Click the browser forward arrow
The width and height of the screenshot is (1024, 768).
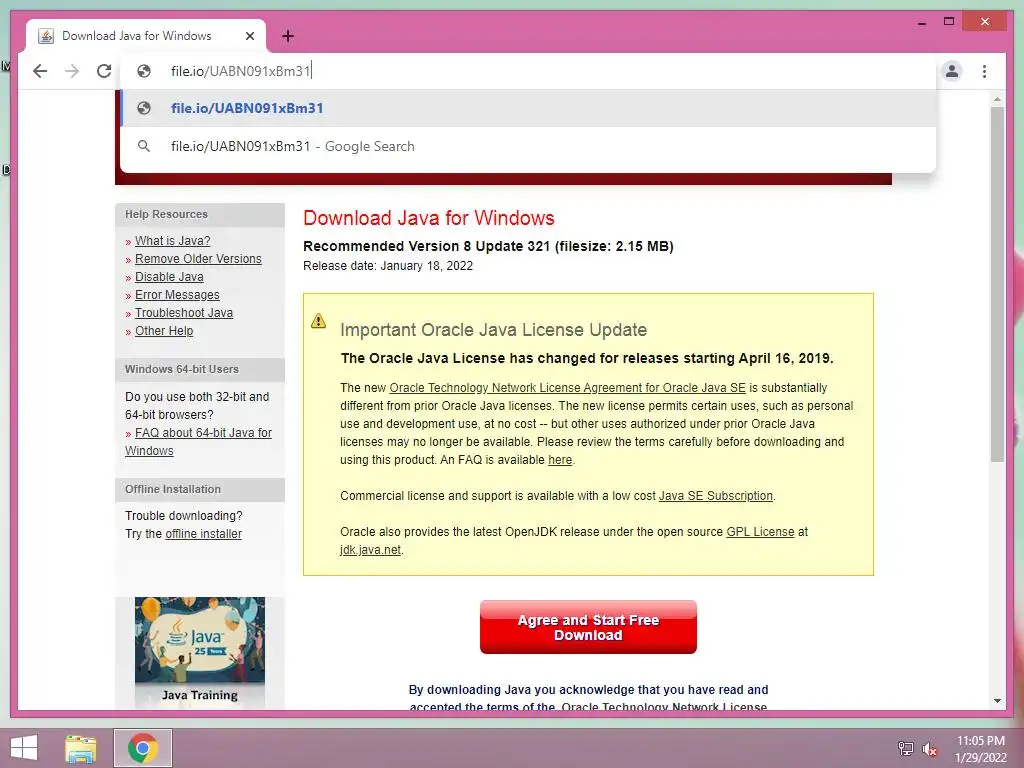(72, 71)
